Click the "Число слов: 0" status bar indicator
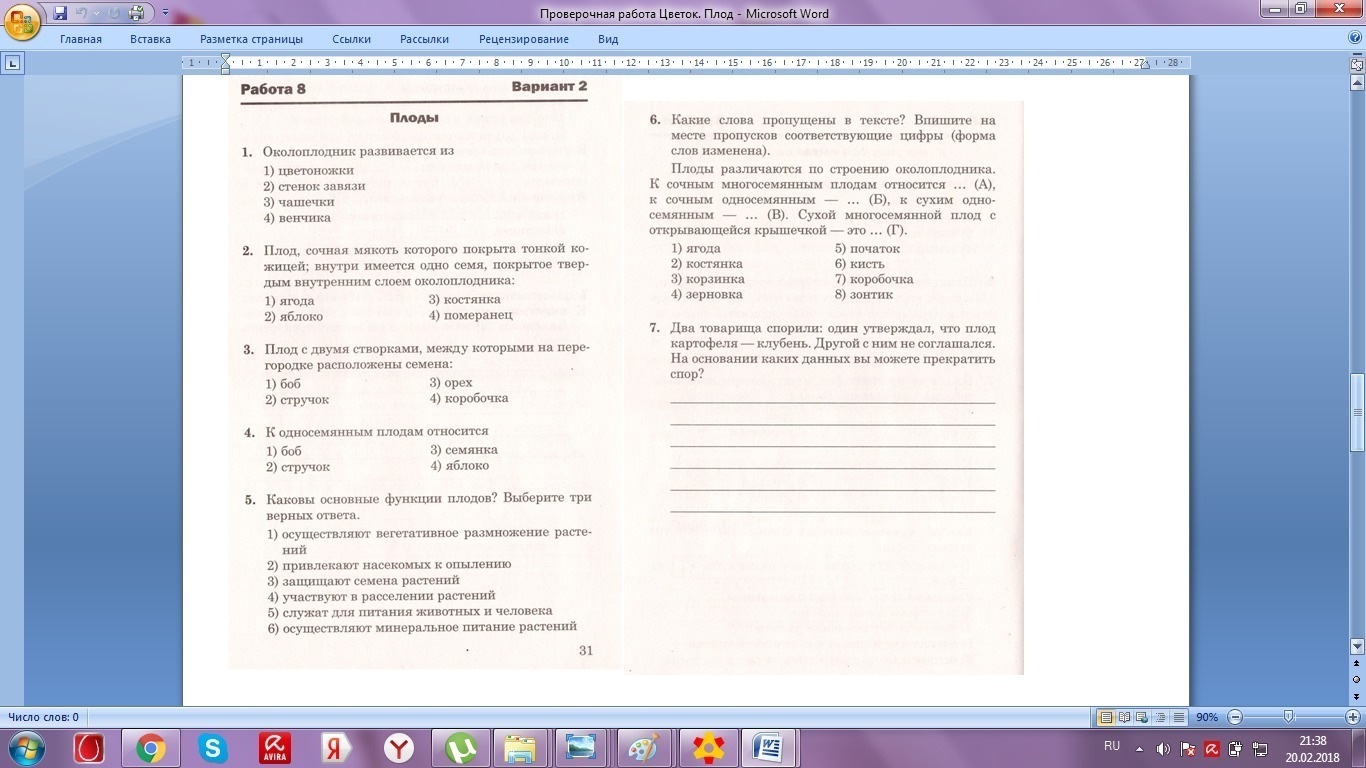Screen dimensions: 1366x768 pos(43,717)
